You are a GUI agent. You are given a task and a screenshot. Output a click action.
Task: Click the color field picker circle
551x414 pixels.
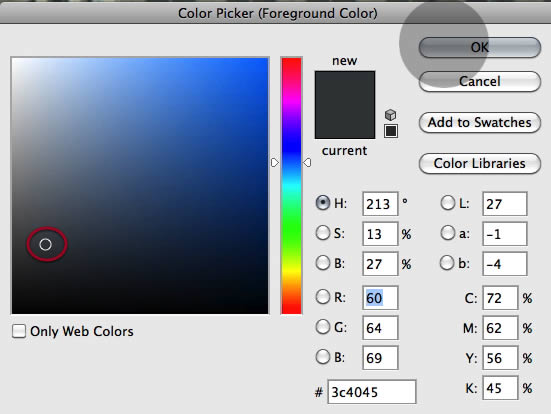click(x=45, y=244)
